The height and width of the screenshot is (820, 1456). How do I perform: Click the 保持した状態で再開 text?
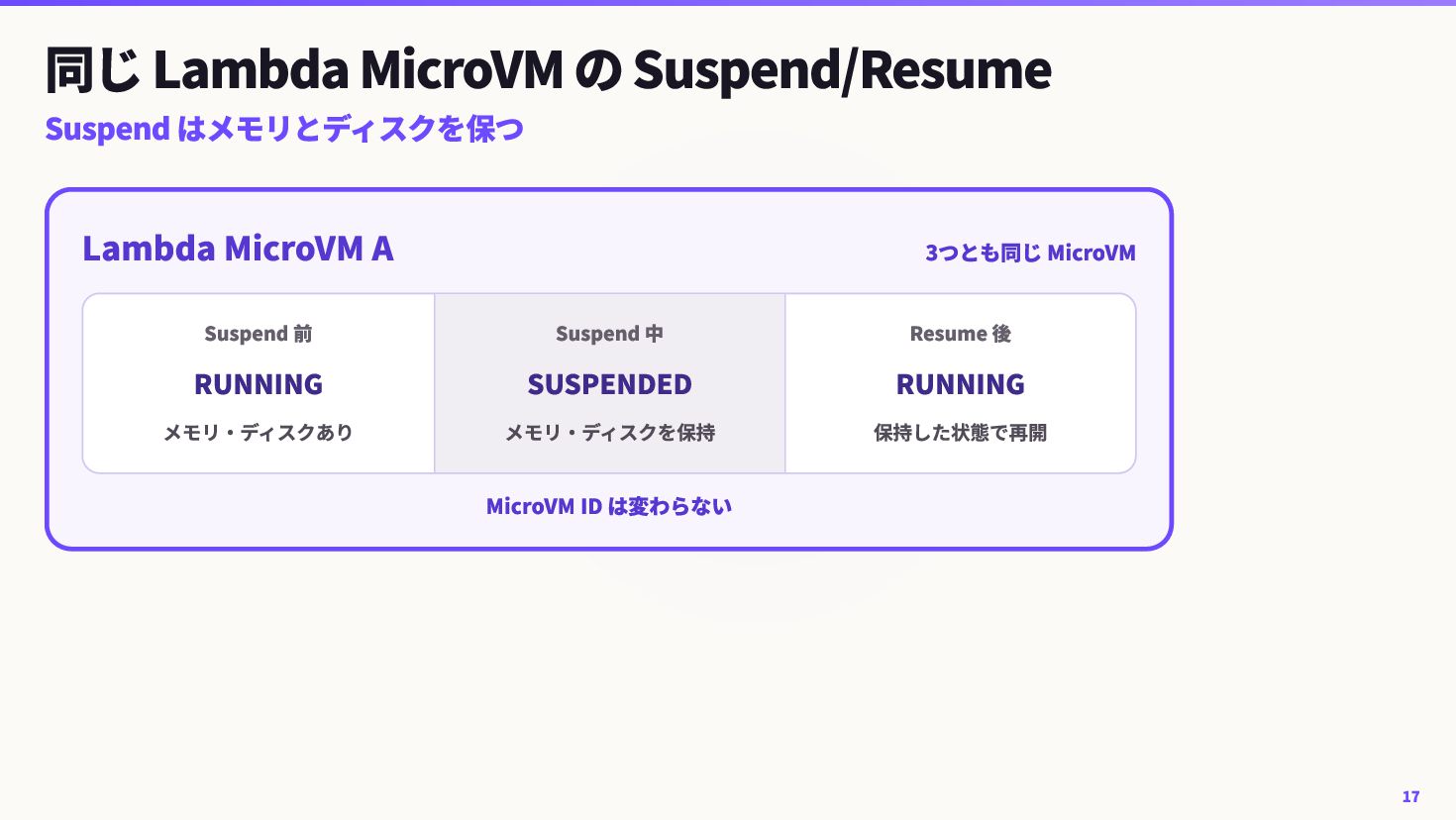[961, 433]
